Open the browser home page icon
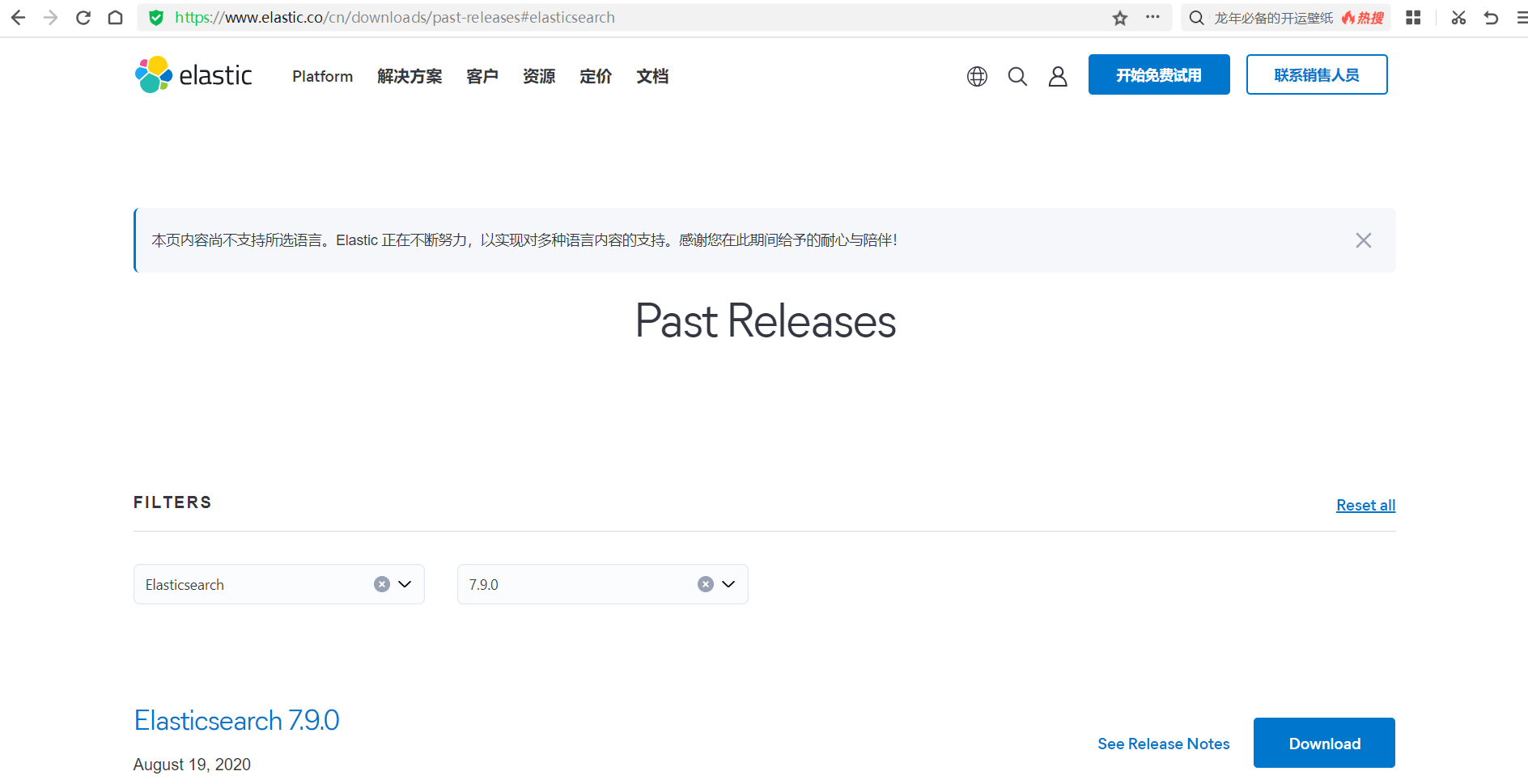1528x784 pixels. (x=115, y=17)
